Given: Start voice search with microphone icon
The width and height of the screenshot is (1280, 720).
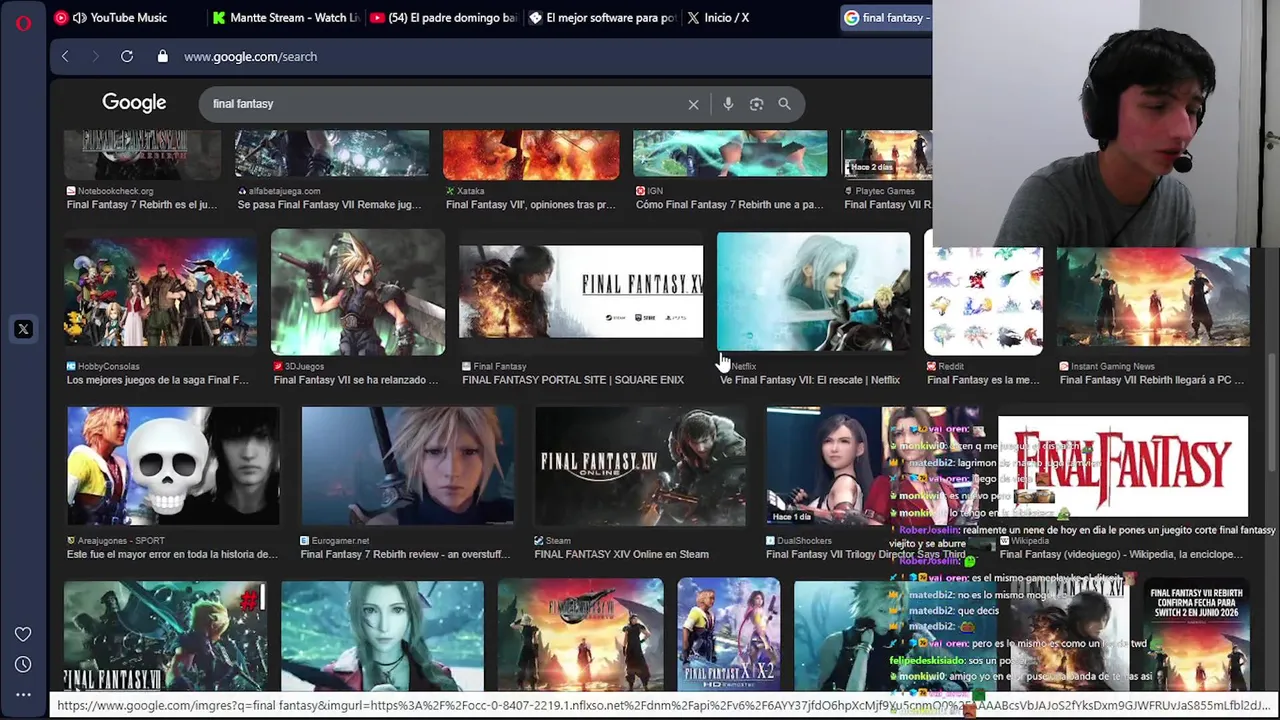Looking at the screenshot, I should coord(728,104).
